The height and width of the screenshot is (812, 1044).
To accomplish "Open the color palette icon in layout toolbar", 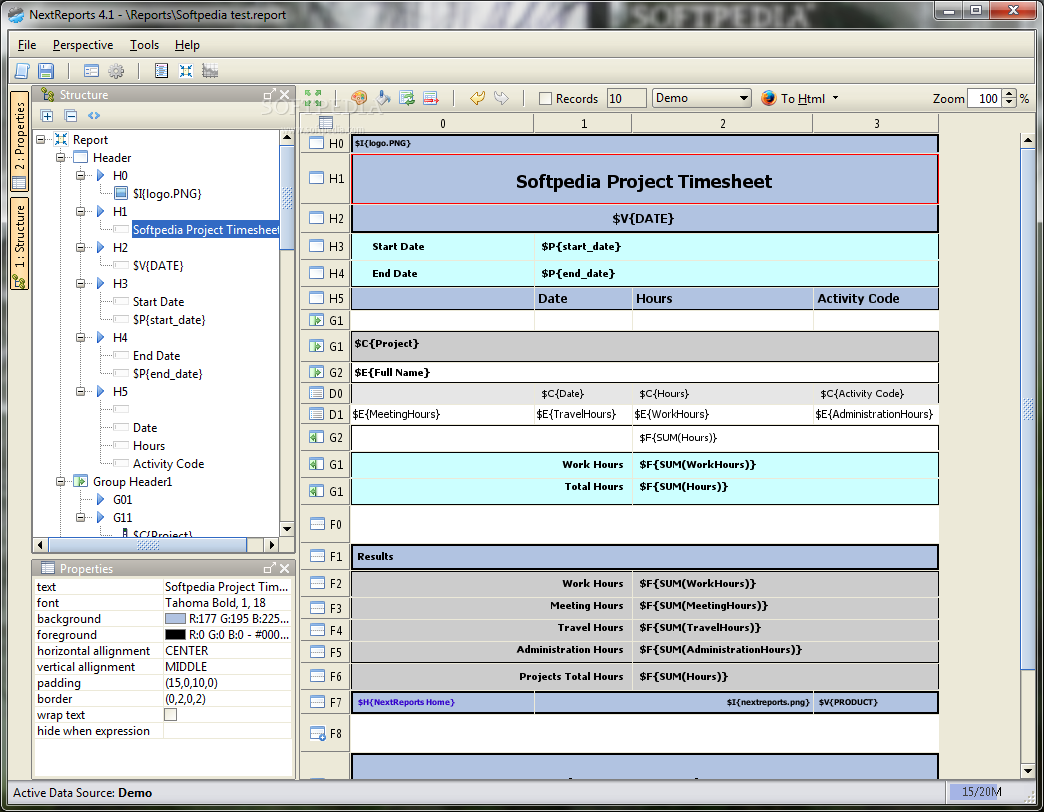I will coord(359,98).
